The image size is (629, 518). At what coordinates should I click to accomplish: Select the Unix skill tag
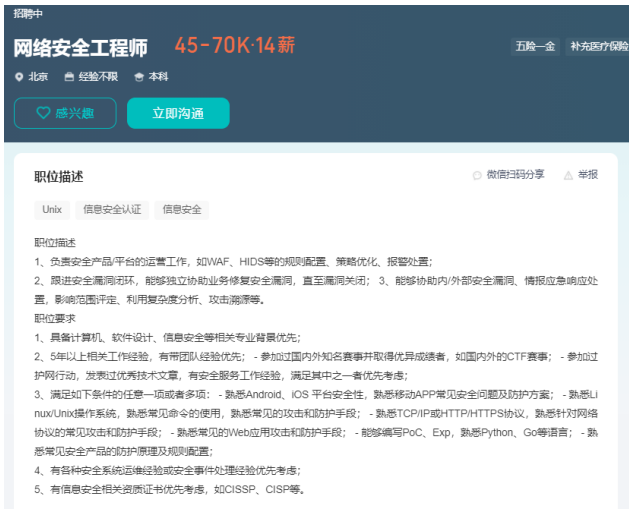(52, 209)
